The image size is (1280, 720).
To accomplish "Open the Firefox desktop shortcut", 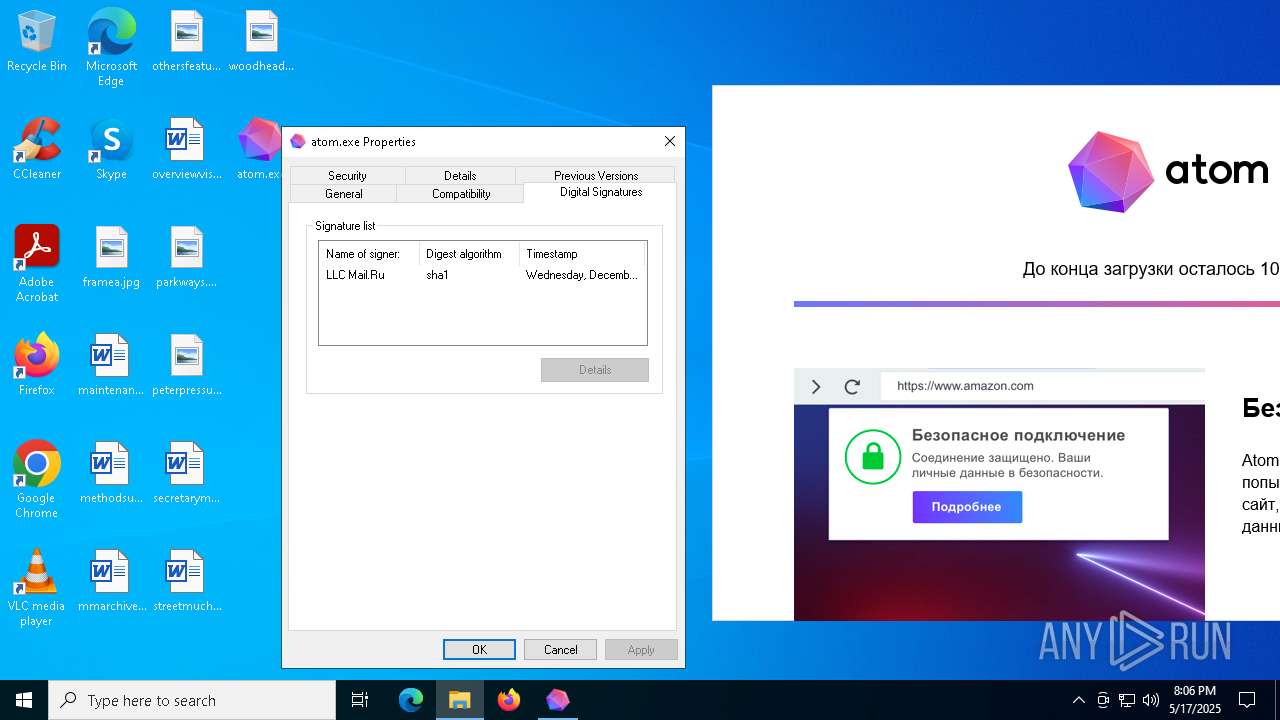I will 37,366.
